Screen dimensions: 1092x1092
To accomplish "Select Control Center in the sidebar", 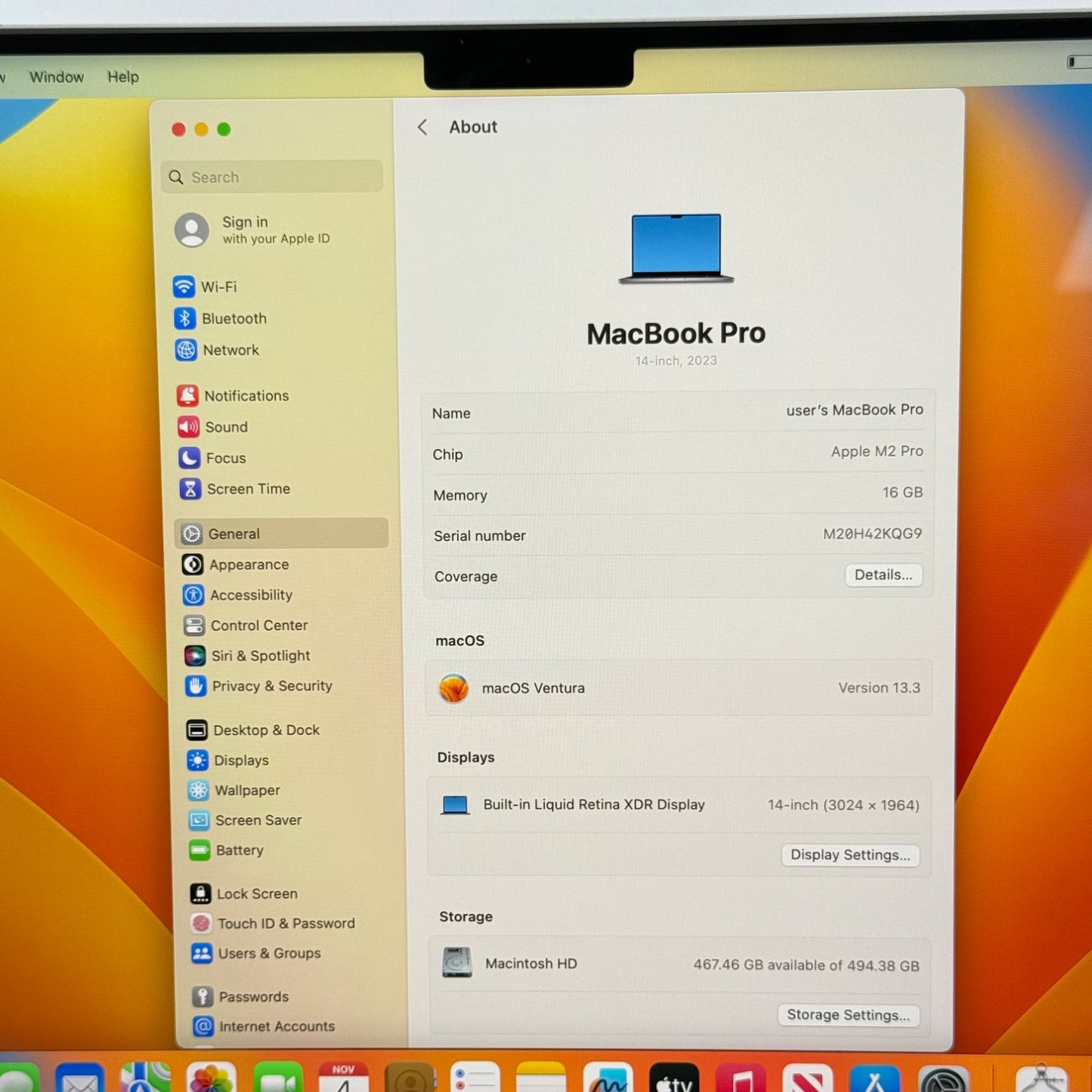I will pyautogui.click(x=259, y=625).
